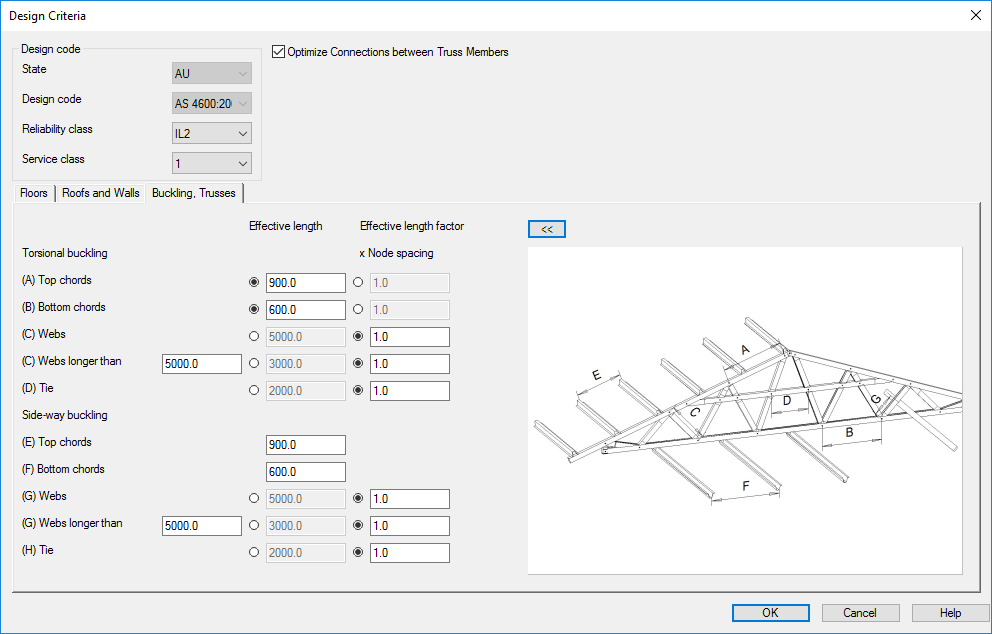Select length factor radio for (A) Top chords
This screenshot has width=992, height=634.
[x=358, y=283]
